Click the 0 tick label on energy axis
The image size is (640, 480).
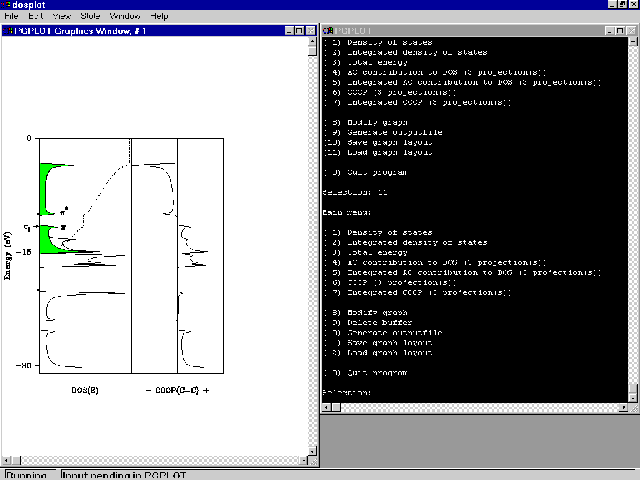tap(29, 138)
